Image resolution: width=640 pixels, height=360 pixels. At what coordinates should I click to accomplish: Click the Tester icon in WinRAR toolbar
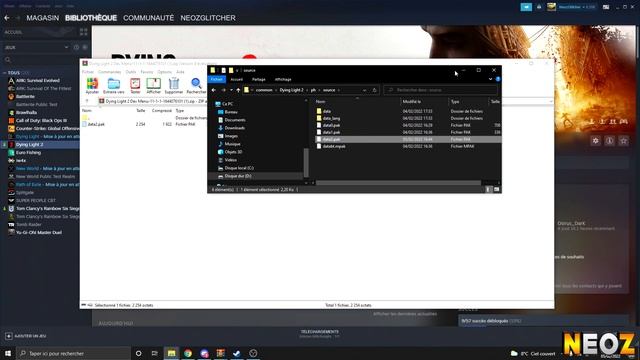point(135,86)
